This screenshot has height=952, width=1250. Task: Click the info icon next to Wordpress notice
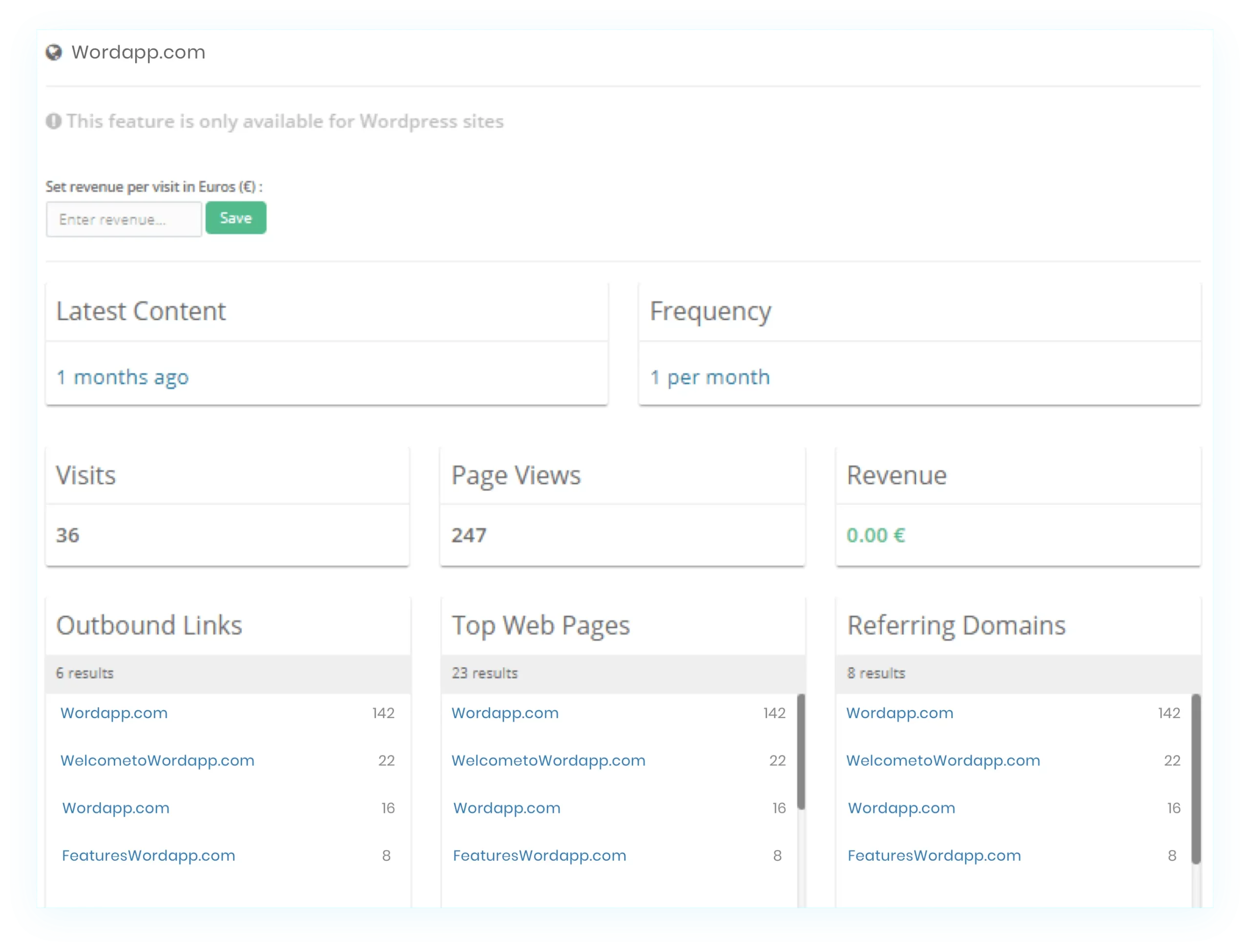(x=53, y=121)
